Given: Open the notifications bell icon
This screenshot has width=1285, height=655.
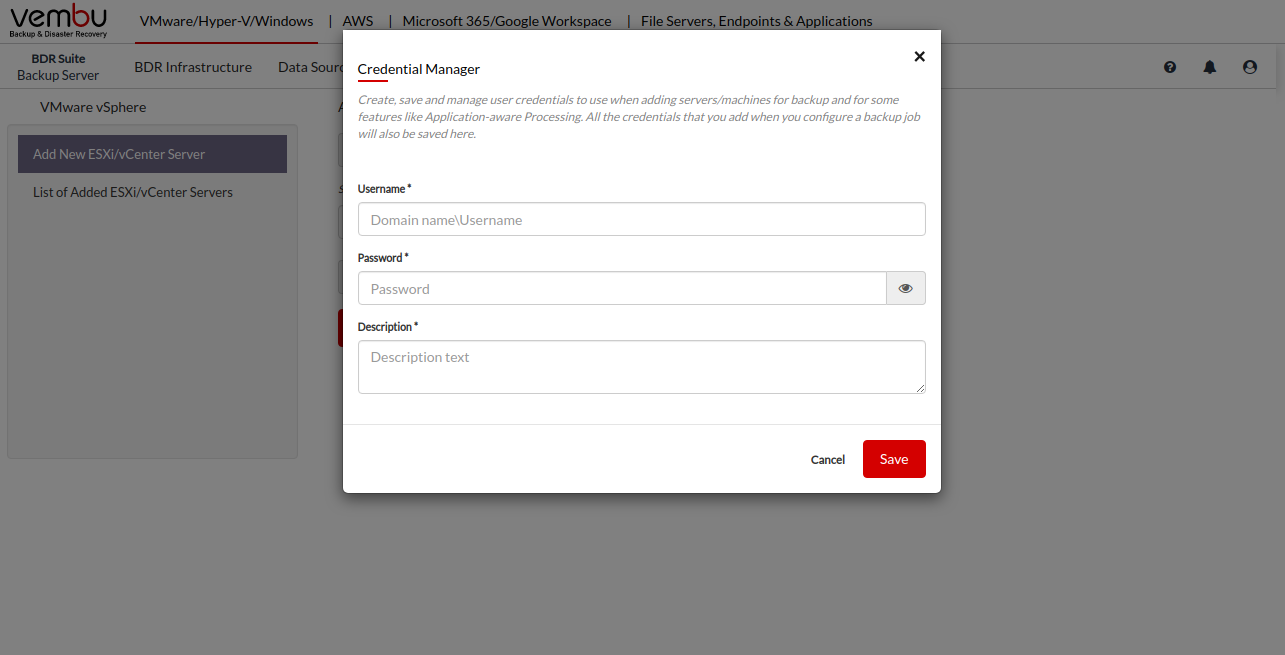Looking at the screenshot, I should click(1210, 67).
